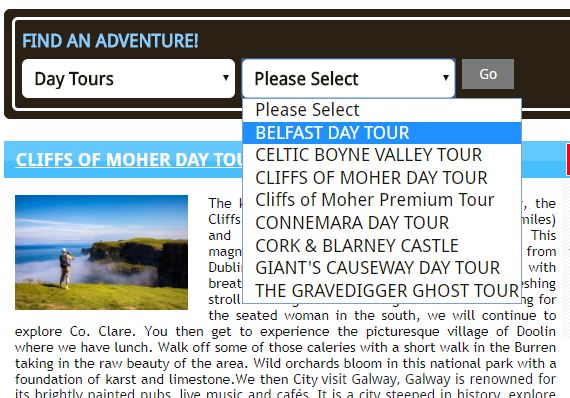Pick CLIFFS OF MOHER DAY TOUR option
Screen dimensions: 570x398
click(382, 178)
